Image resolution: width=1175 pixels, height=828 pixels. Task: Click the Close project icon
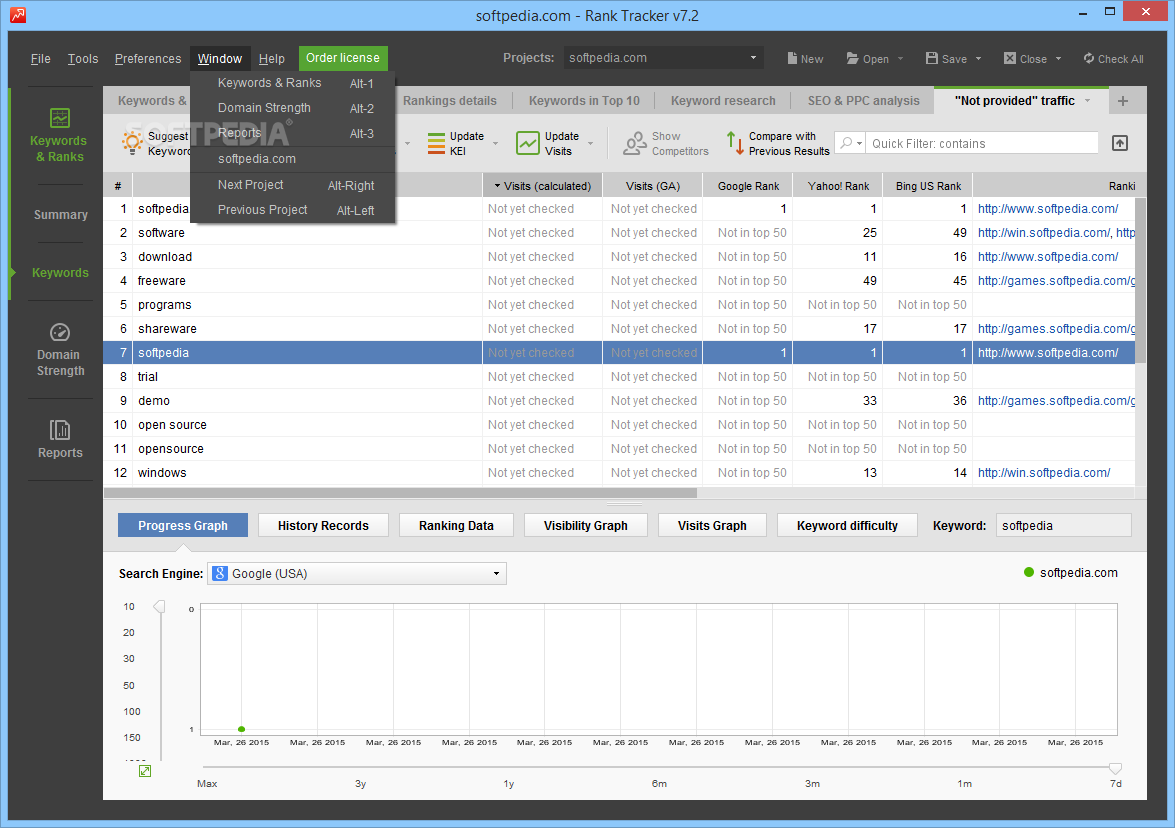coord(1009,58)
